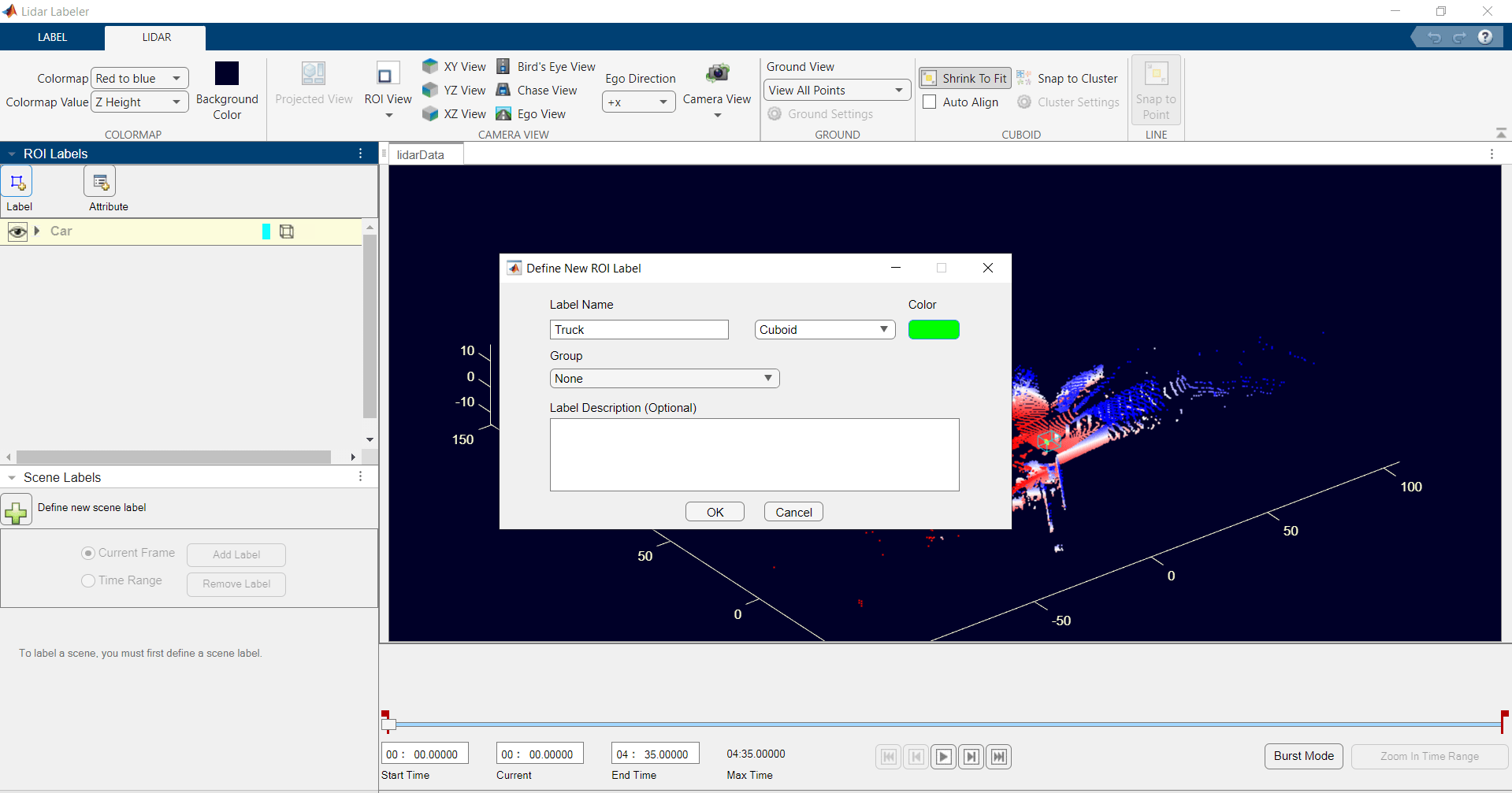Enable the Auto Align checkbox
Screen dimensions: 1512x793
pyautogui.click(x=930, y=102)
